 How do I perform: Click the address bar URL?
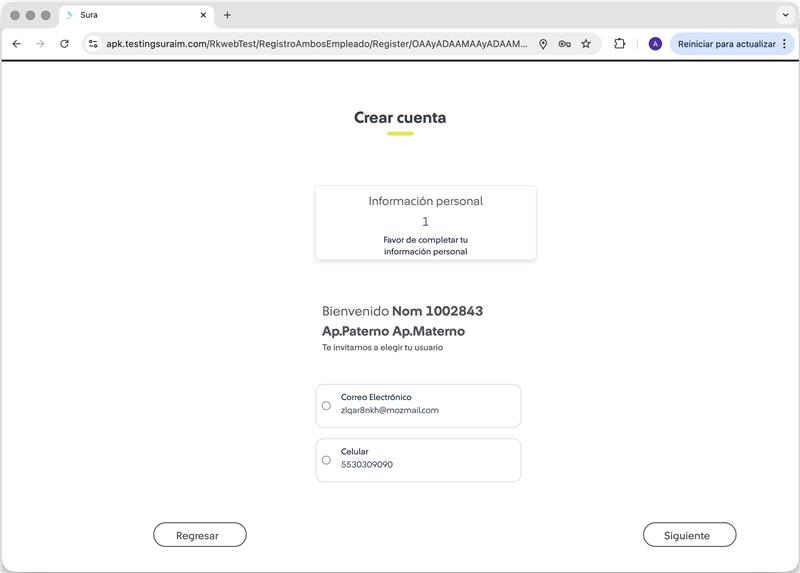click(x=315, y=44)
